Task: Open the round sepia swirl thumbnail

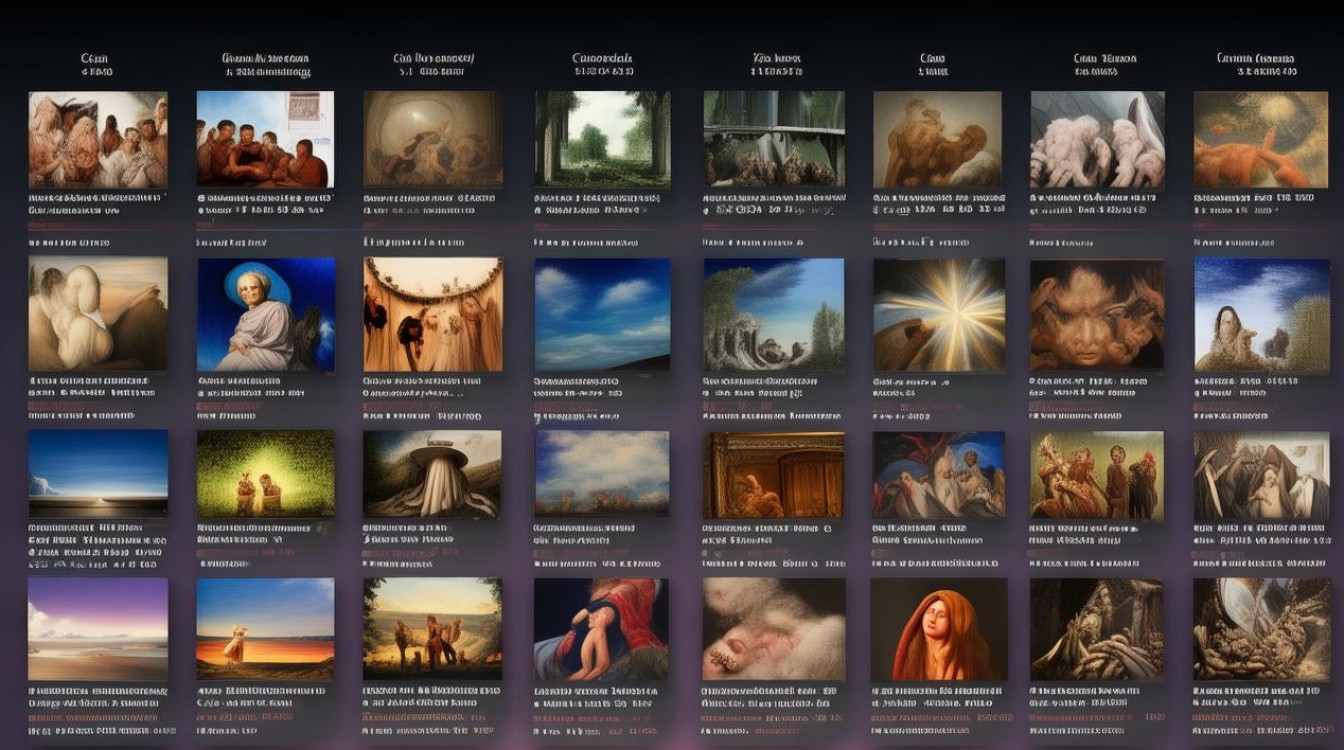Action: [433, 139]
